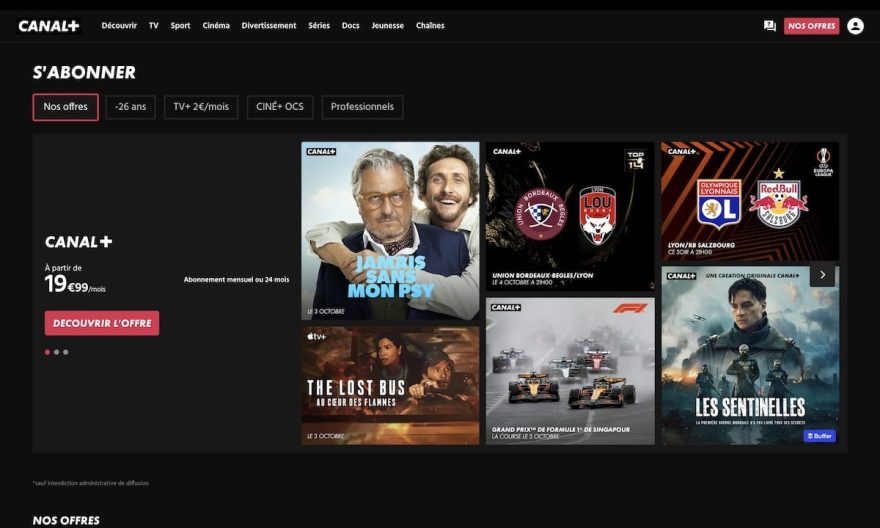Open the Séries menu item
The width and height of the screenshot is (880, 528).
coord(319,25)
